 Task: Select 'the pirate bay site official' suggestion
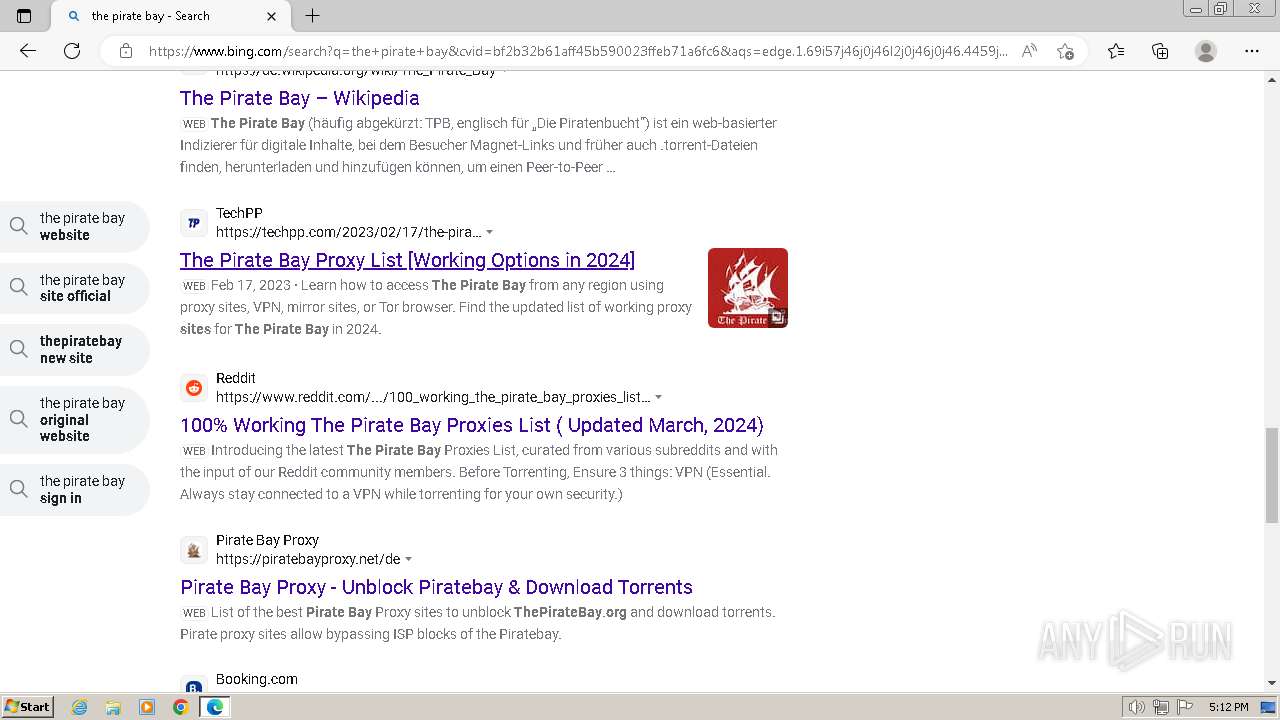pyautogui.click(x=75, y=288)
